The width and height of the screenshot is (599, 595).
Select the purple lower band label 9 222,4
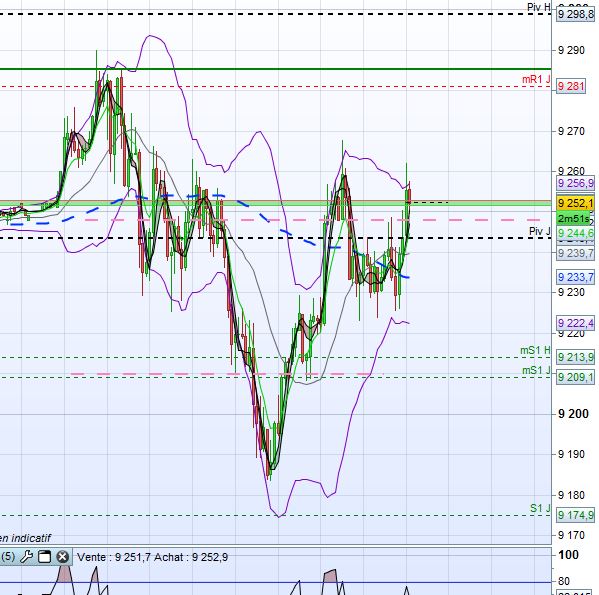[x=575, y=323]
